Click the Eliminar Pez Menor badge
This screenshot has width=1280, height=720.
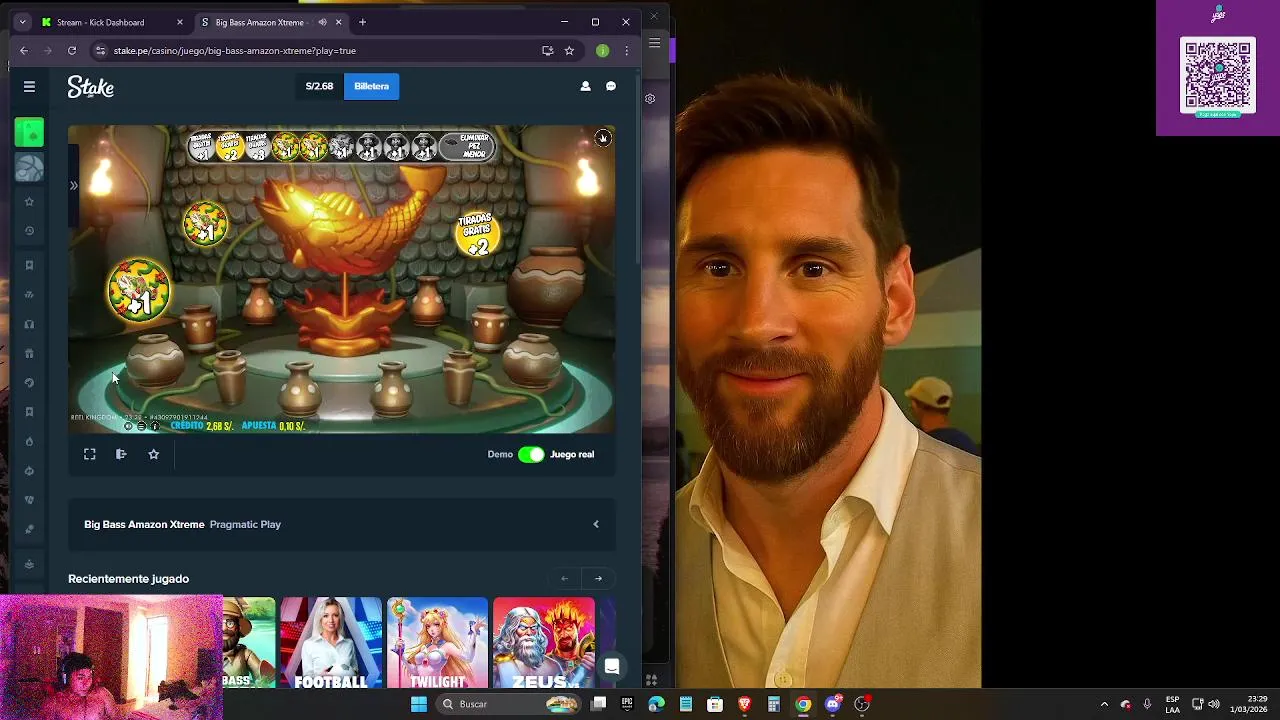tap(467, 147)
